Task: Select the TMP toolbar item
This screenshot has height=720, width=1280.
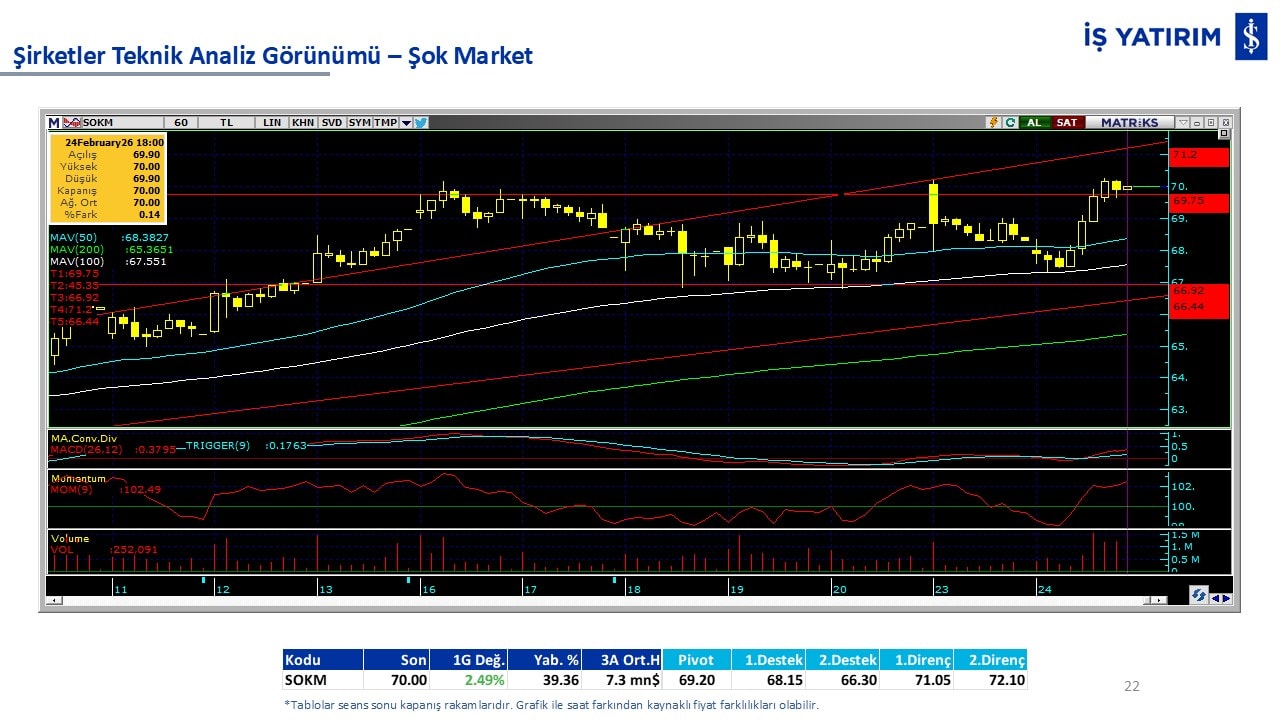Action: pos(385,123)
